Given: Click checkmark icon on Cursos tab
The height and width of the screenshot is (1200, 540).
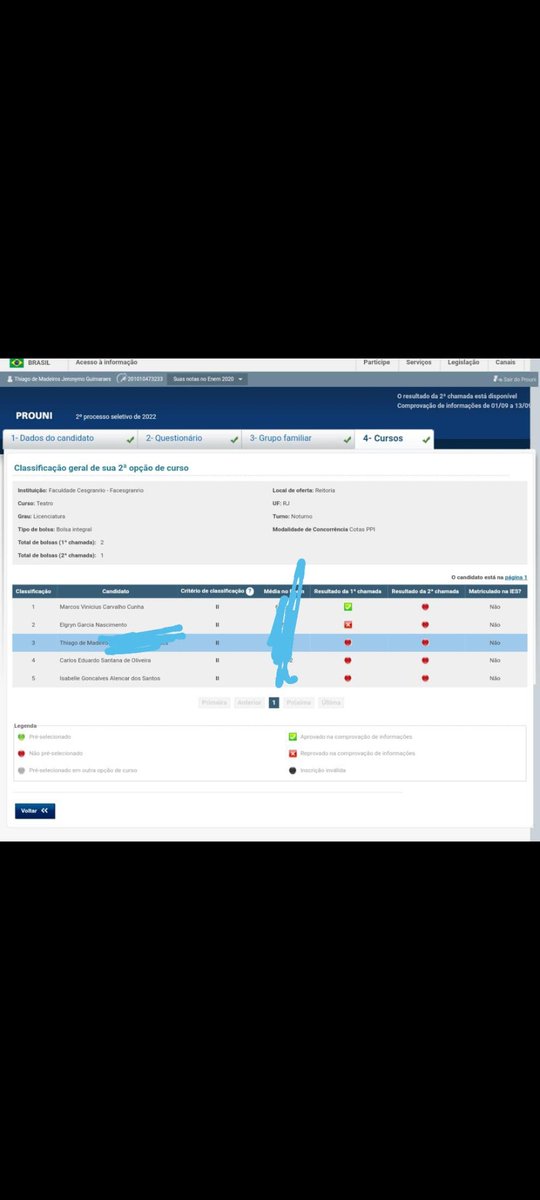Looking at the screenshot, I should tap(426, 439).
